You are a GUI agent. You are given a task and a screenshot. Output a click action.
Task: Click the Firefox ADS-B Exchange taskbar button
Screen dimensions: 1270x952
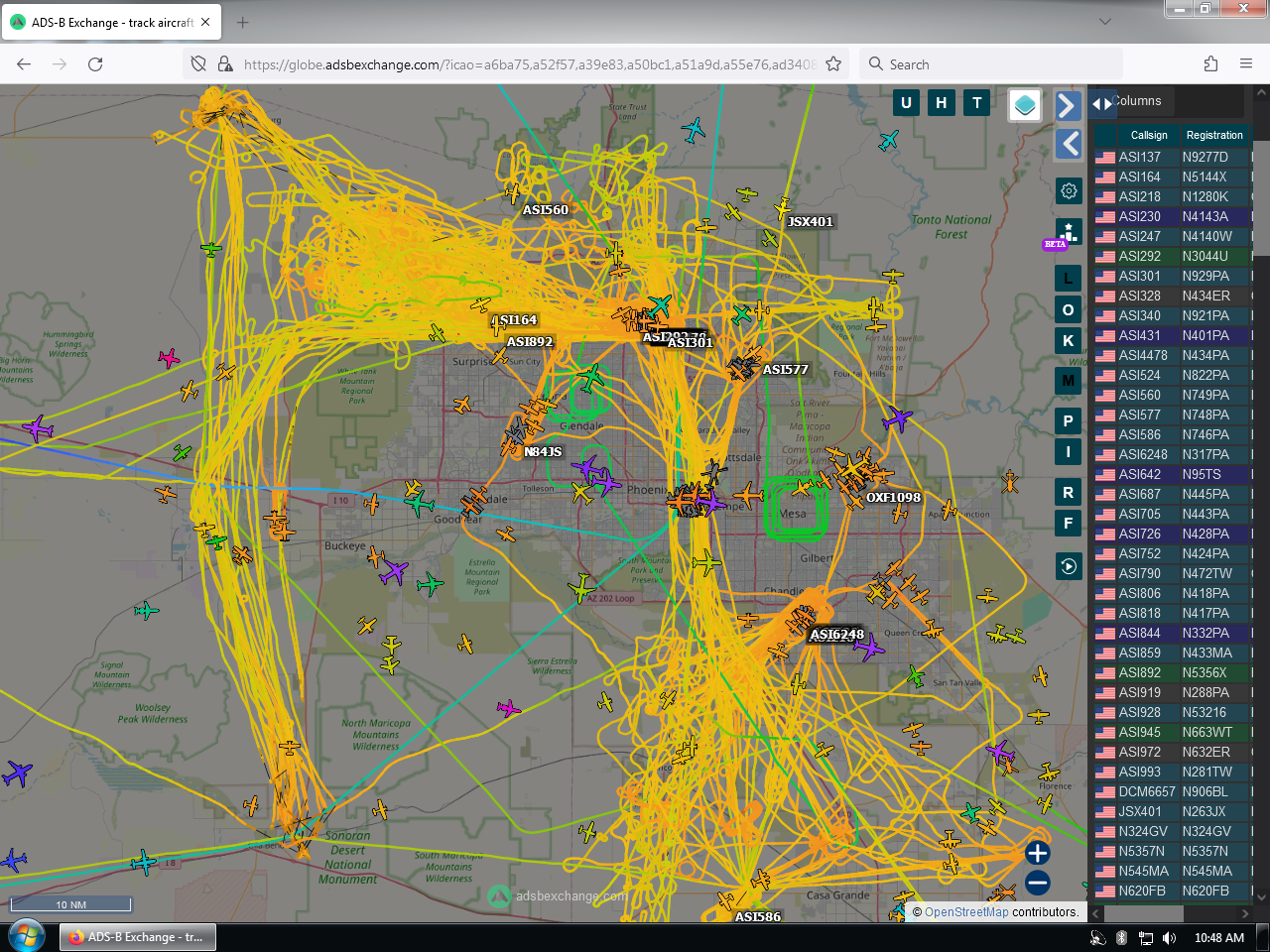[x=138, y=937]
